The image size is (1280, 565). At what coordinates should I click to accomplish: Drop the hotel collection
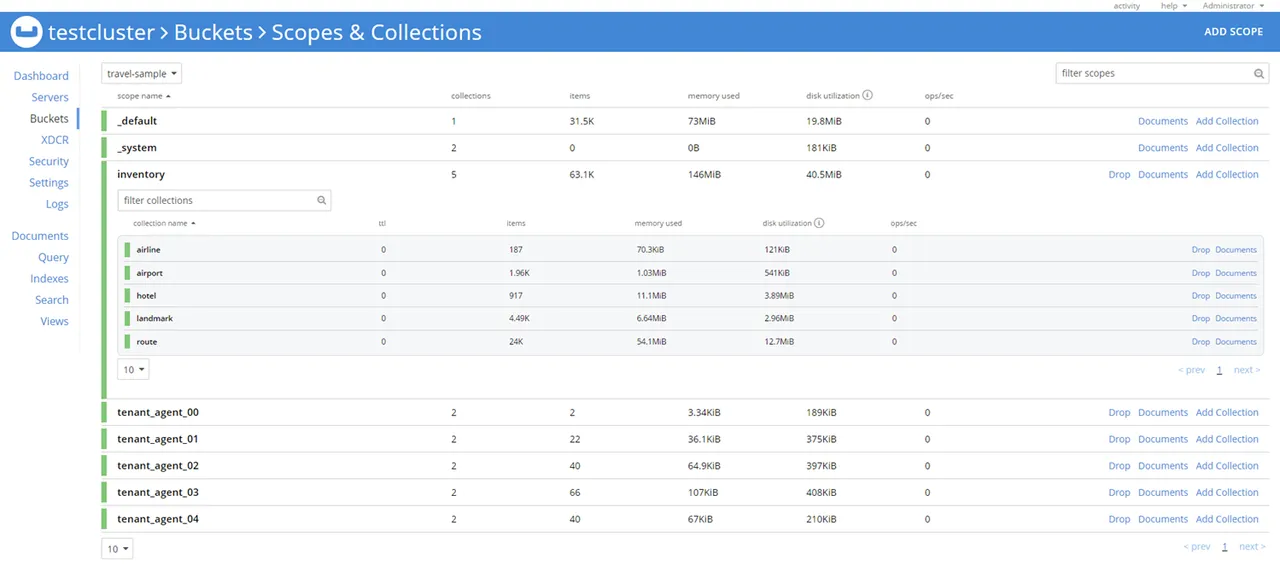click(x=1200, y=296)
